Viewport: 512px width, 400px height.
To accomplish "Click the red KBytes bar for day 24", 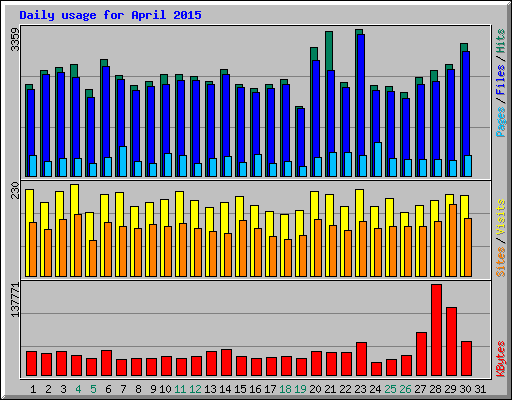I will (376, 369).
